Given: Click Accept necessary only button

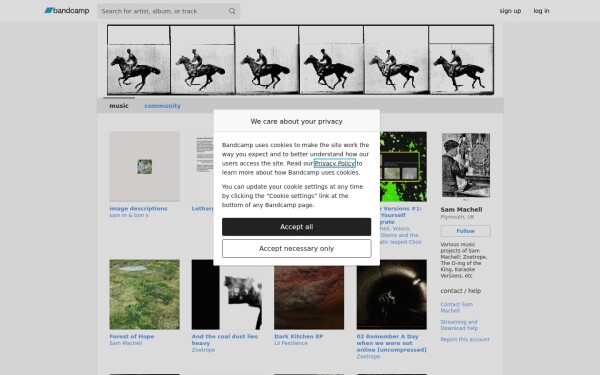Looking at the screenshot, I should tap(296, 249).
